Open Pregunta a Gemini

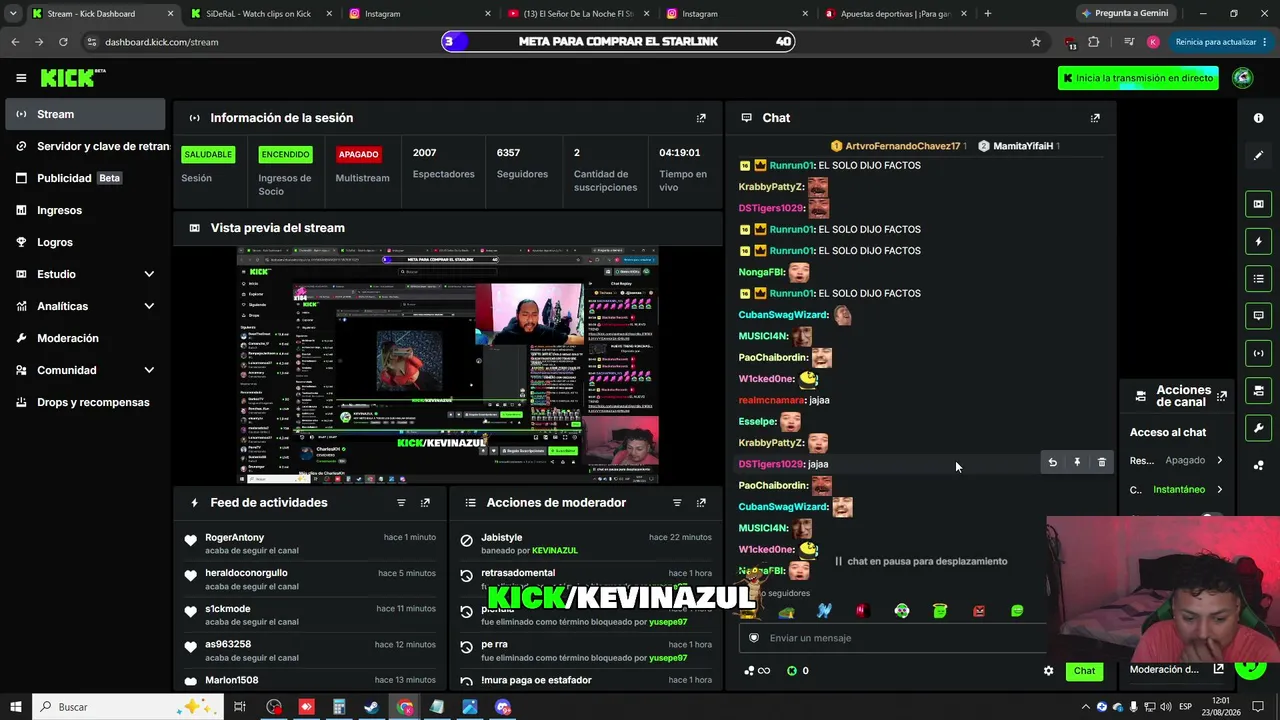coord(1123,14)
